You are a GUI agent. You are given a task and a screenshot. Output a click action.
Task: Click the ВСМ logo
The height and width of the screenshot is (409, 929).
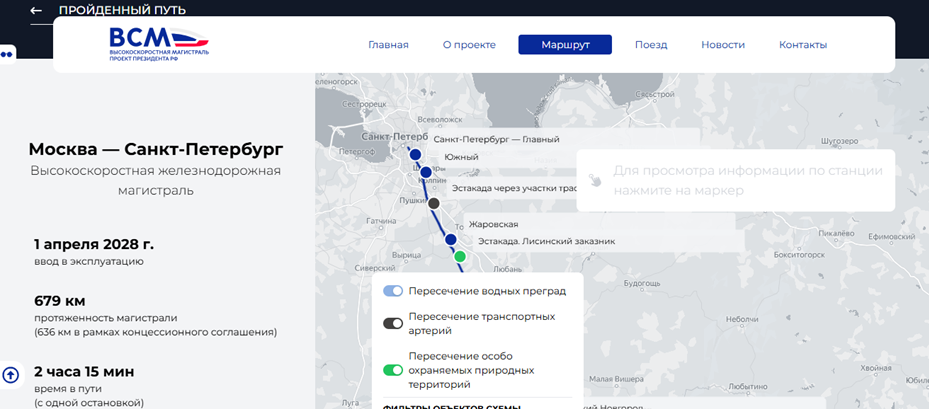tap(159, 44)
